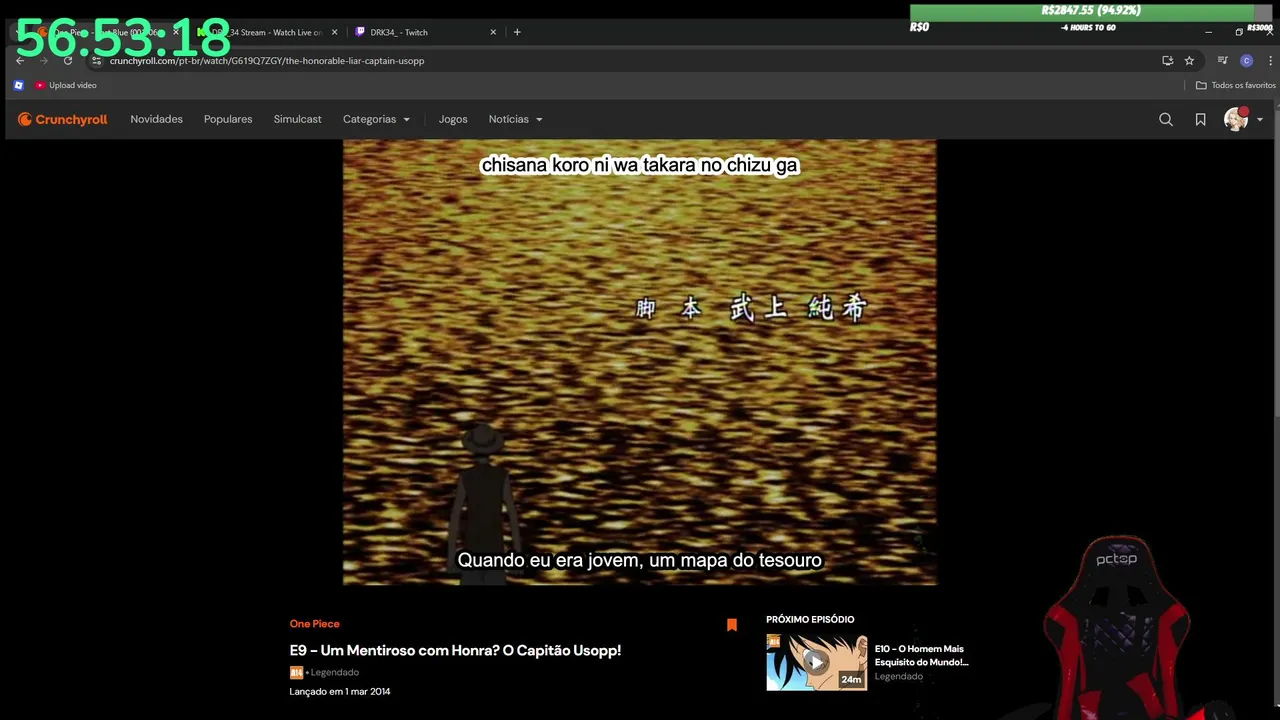This screenshot has width=1280, height=720.
Task: Open Todos os favoritos folder
Action: (x=1236, y=85)
